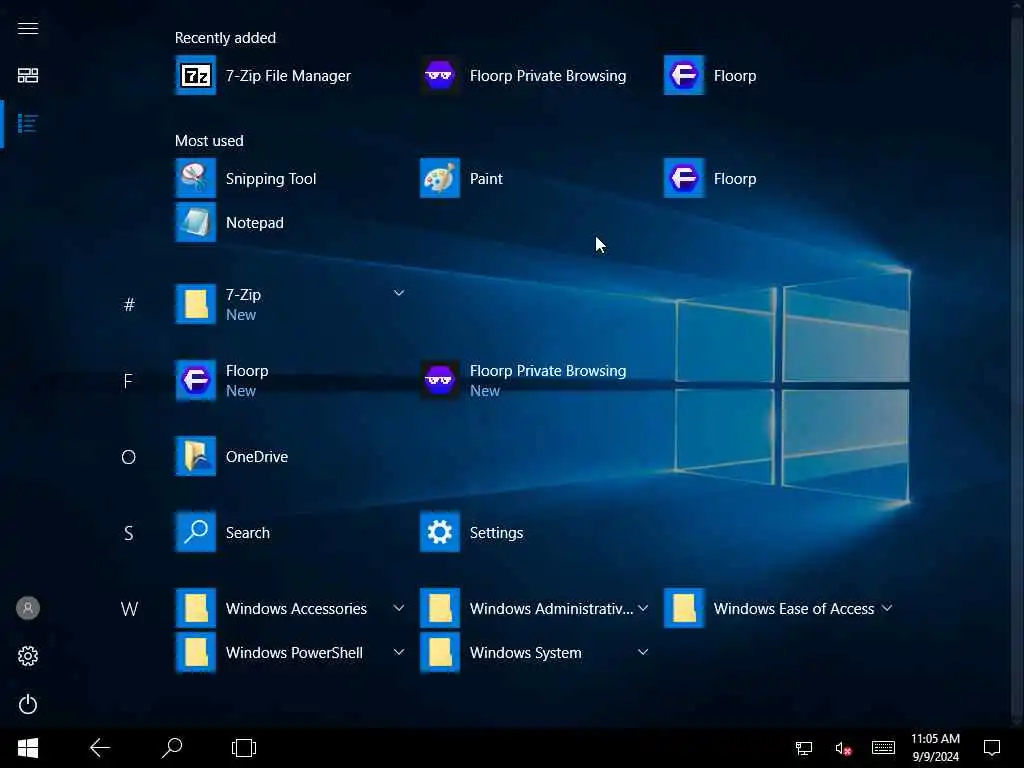Expand the Windows PowerShell chevron

(x=398, y=652)
